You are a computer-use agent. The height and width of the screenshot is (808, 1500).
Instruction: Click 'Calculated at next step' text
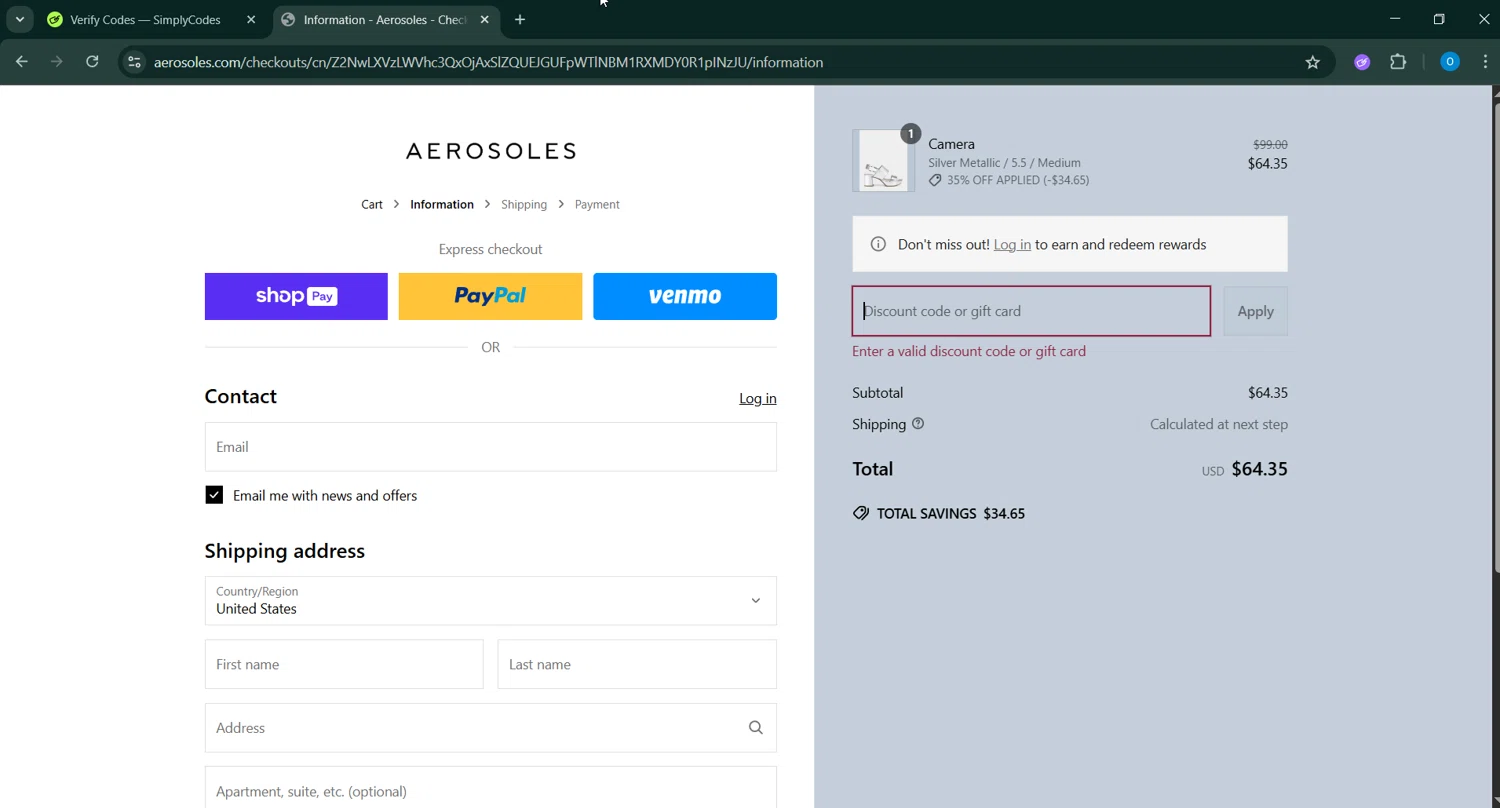click(x=1219, y=424)
